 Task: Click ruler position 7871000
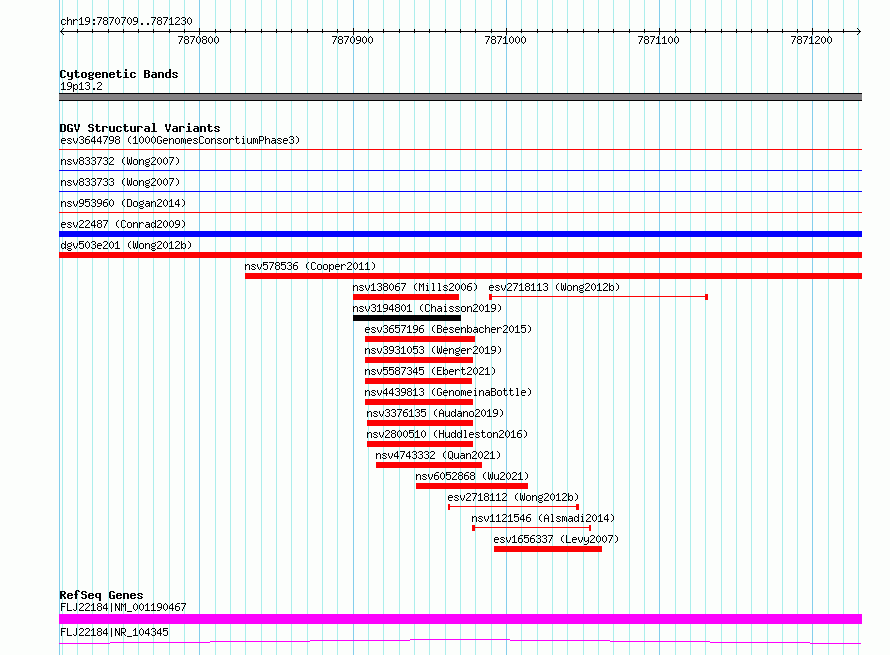[x=505, y=40]
